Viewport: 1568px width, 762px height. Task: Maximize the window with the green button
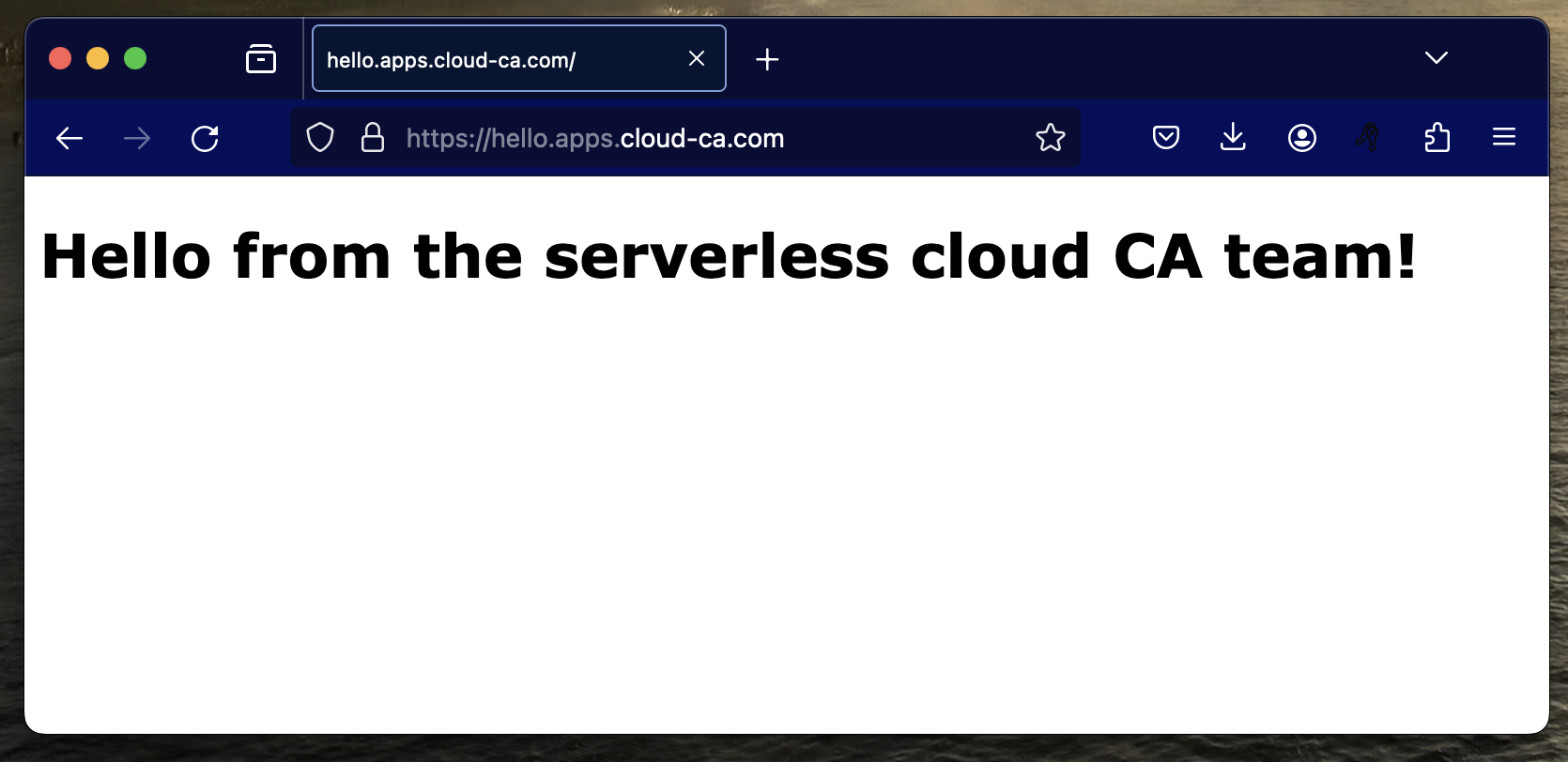tap(135, 58)
